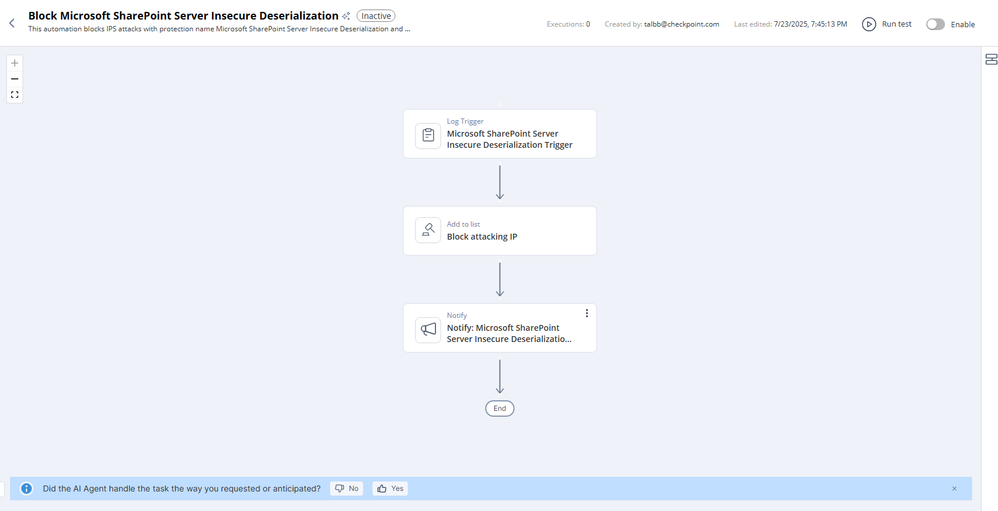The width and height of the screenshot is (998, 511).
Task: Fit the workflow to screen
Action: pyautogui.click(x=15, y=95)
